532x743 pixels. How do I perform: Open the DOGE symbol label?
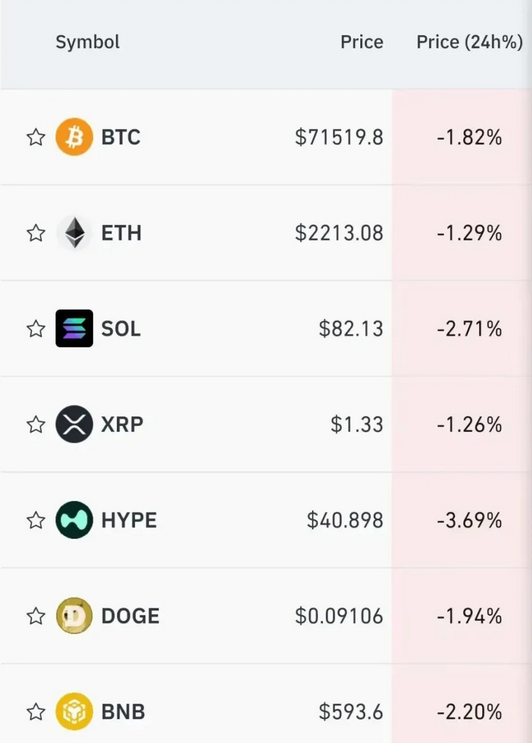(x=130, y=616)
